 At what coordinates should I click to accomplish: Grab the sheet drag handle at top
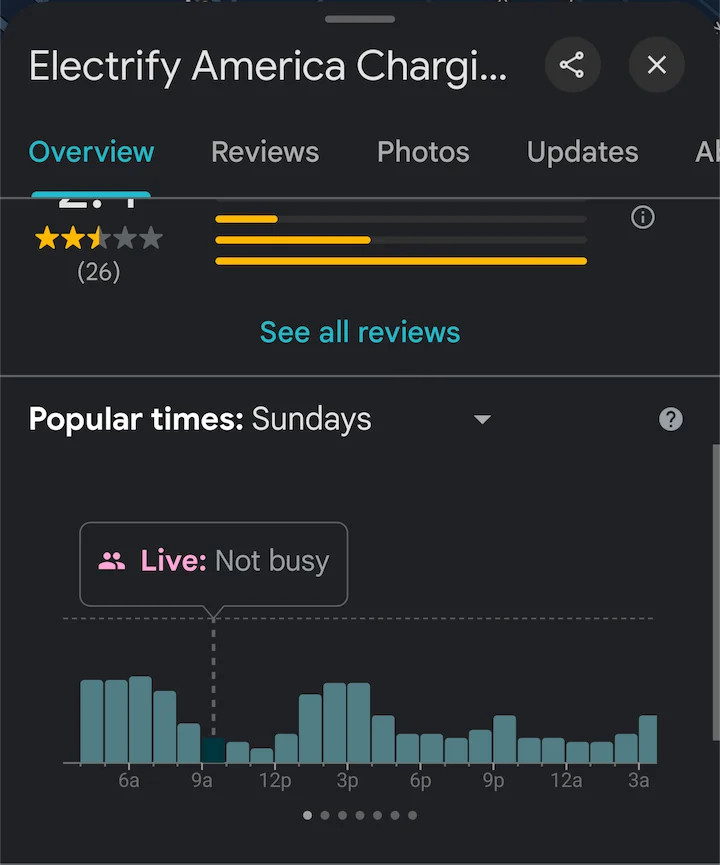click(x=360, y=19)
